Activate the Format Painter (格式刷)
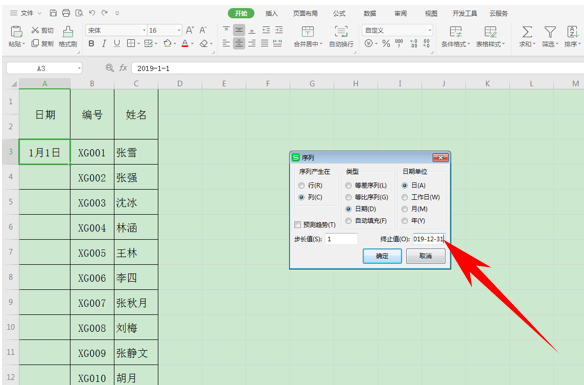 [x=67, y=32]
